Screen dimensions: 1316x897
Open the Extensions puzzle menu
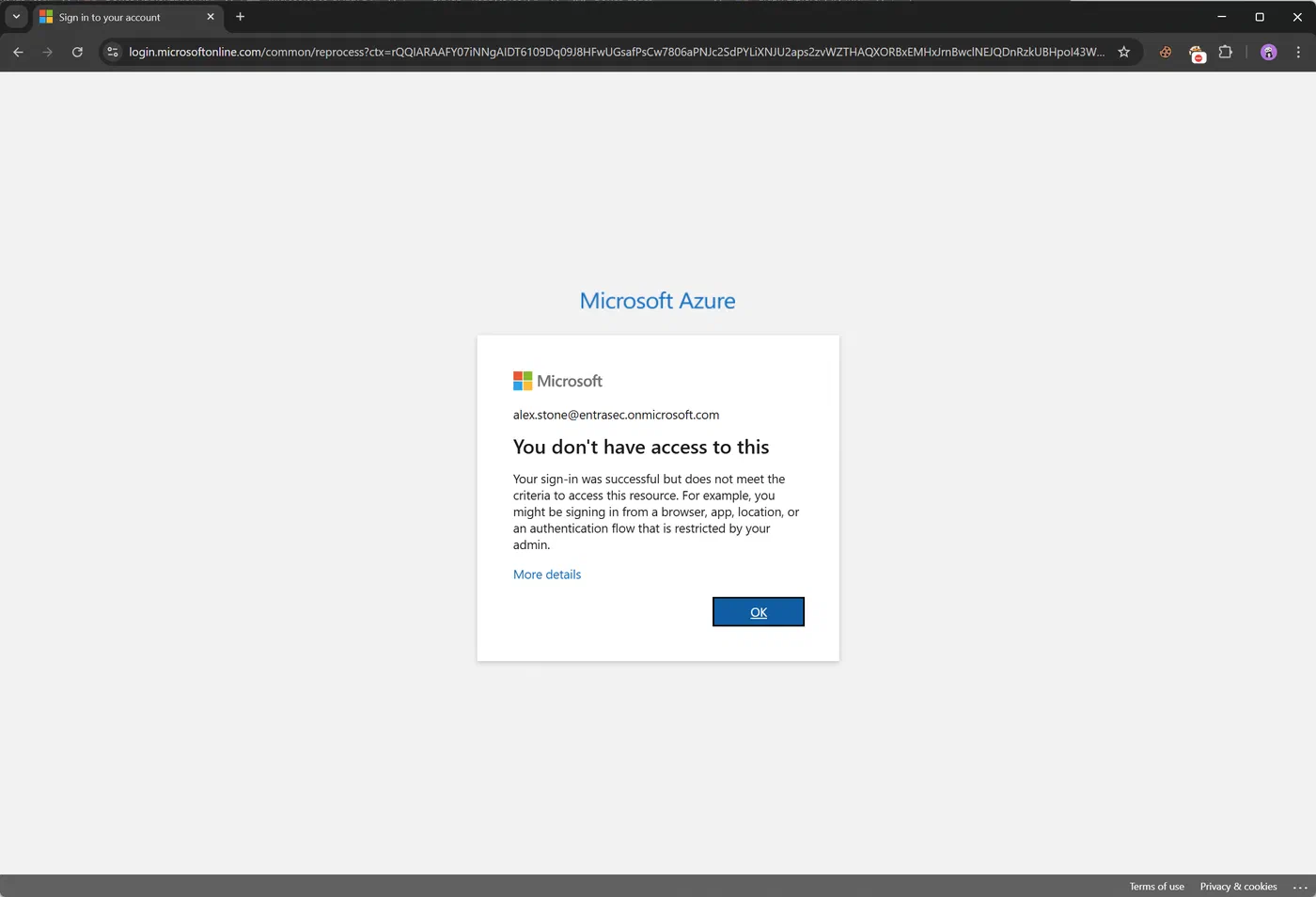[1226, 53]
